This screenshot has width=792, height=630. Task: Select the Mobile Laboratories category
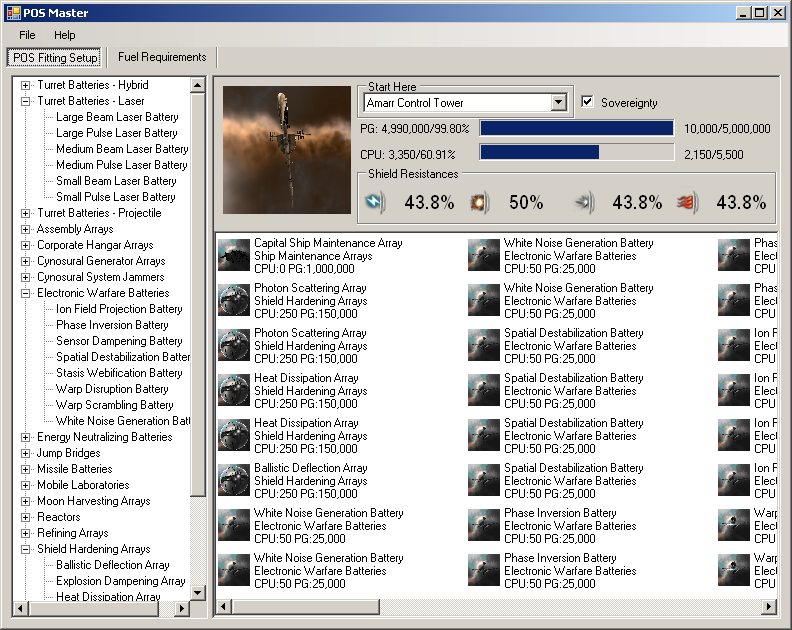[x=83, y=486]
